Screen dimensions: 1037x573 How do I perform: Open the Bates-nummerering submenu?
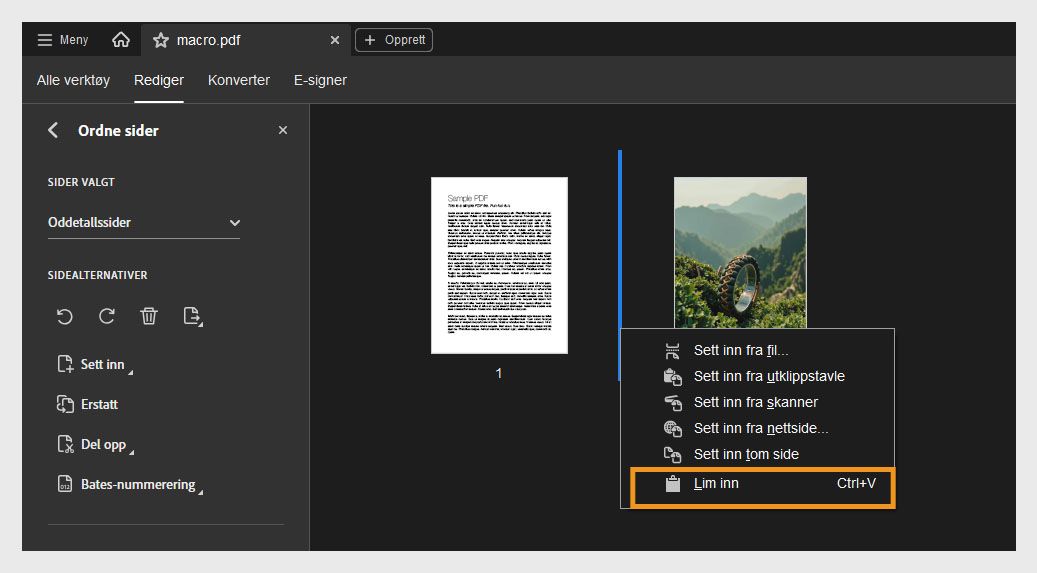(130, 485)
